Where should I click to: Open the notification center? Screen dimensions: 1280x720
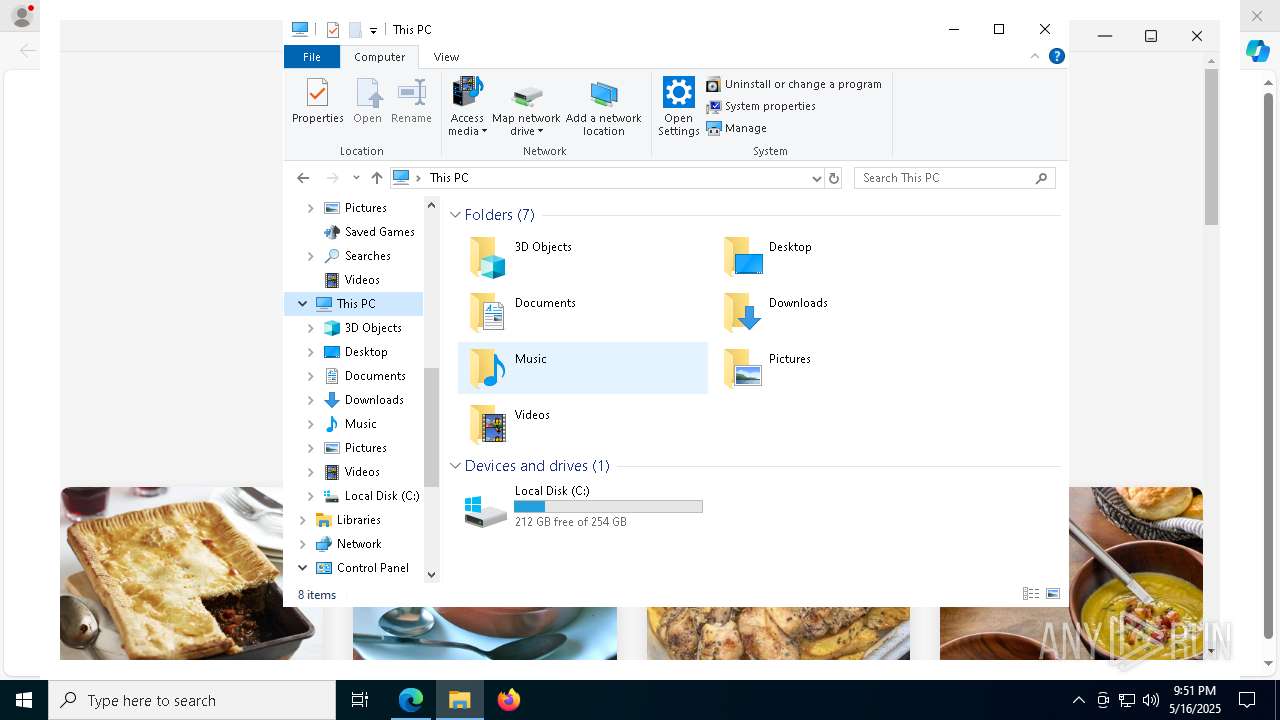click(1247, 700)
